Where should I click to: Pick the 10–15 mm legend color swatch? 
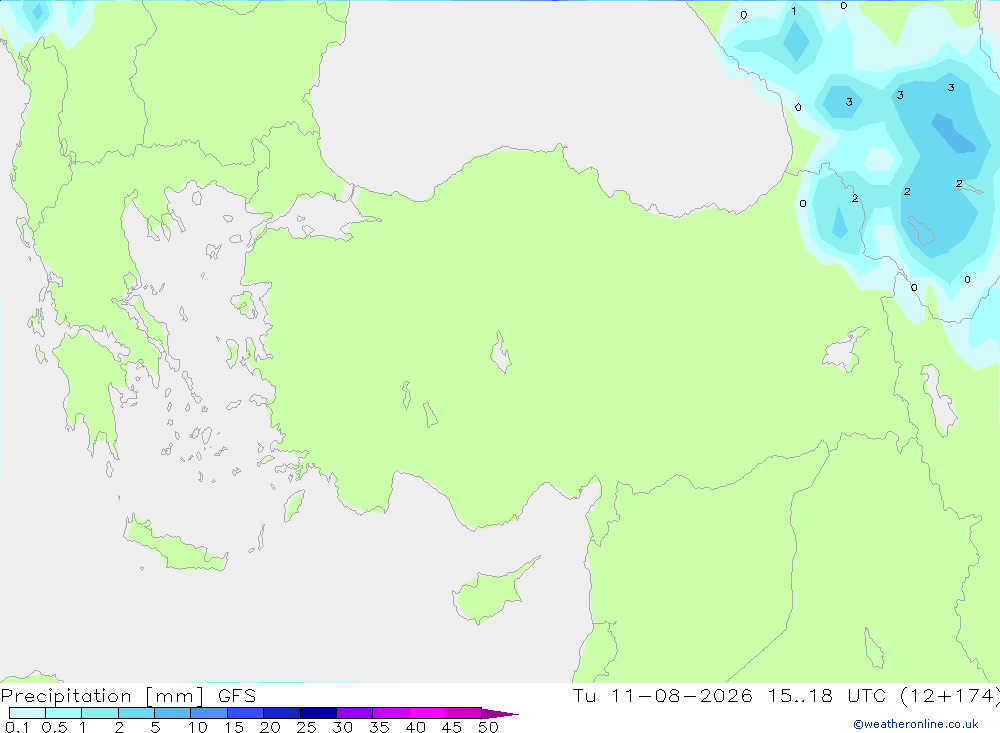point(209,713)
